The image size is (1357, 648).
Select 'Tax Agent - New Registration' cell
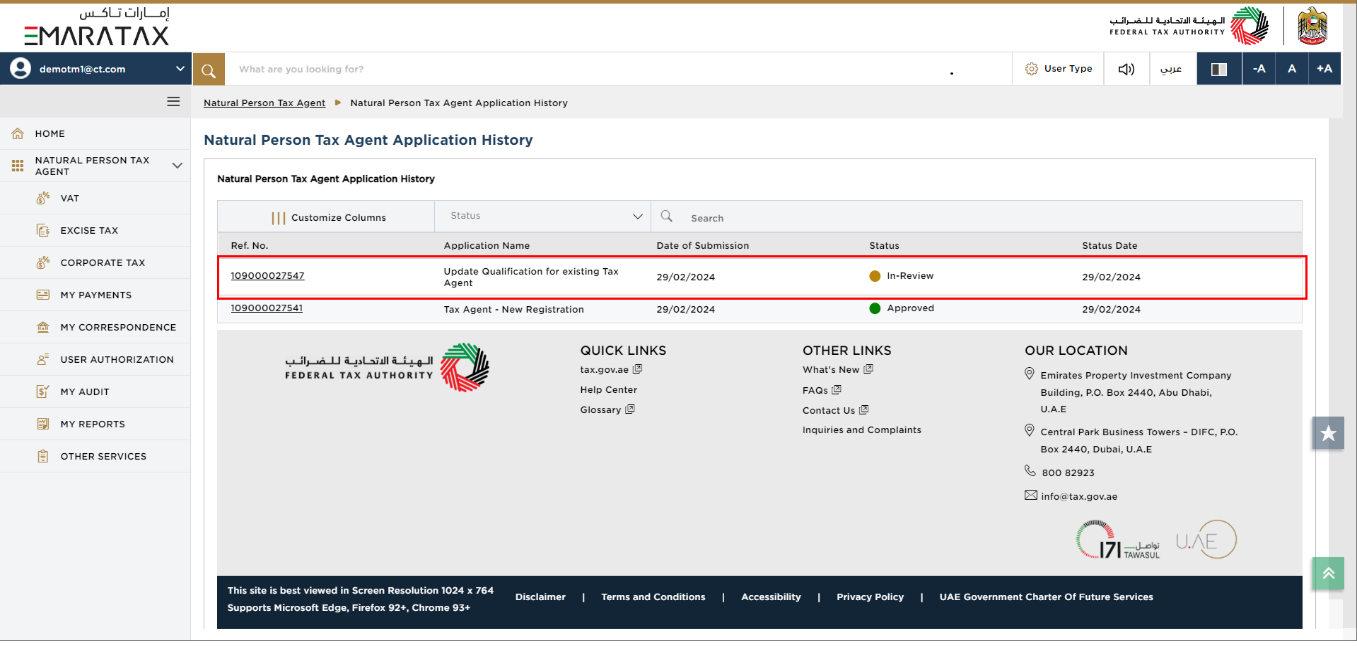(514, 309)
